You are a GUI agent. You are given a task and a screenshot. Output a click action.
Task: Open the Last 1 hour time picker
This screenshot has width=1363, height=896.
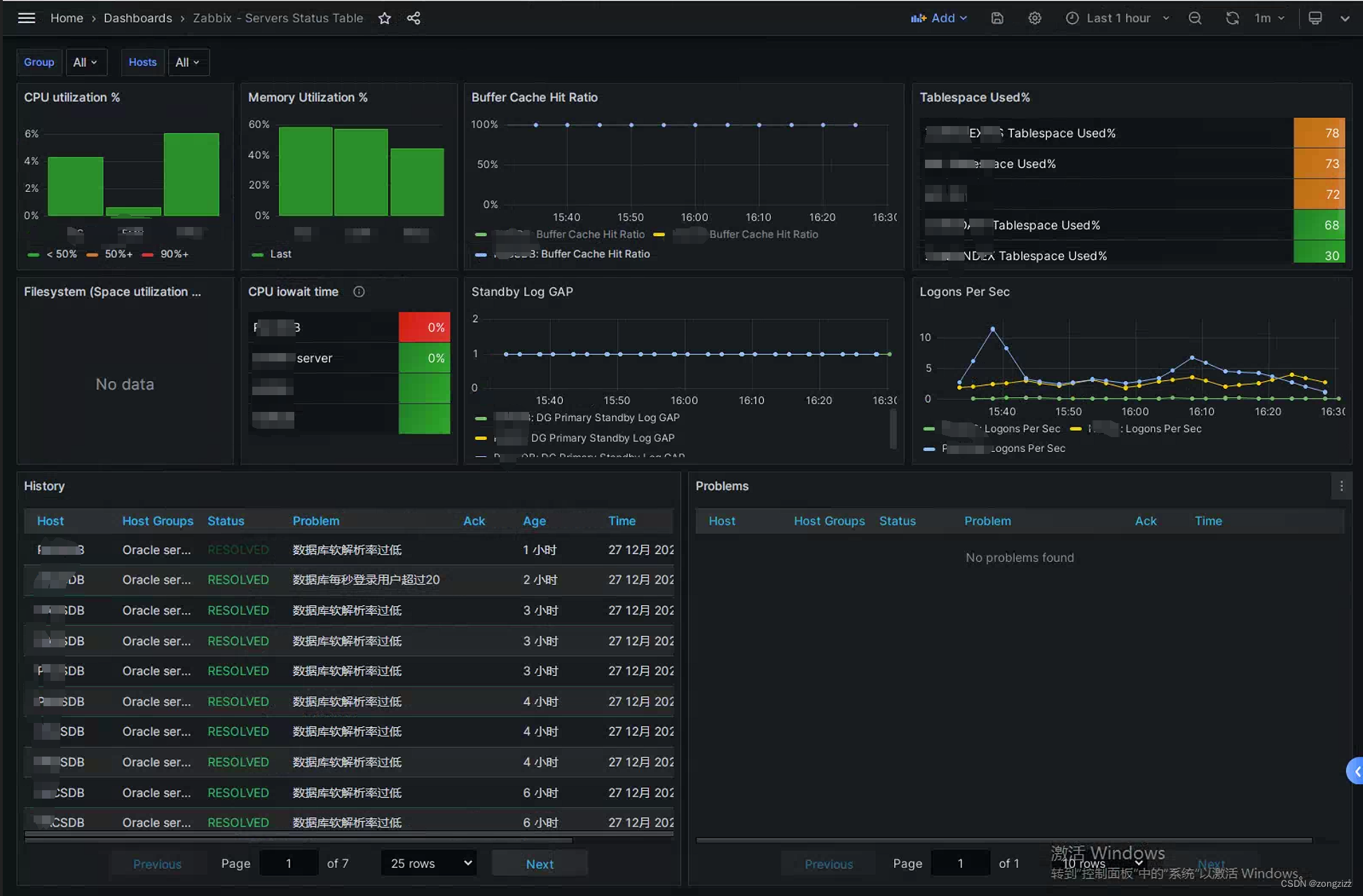(1118, 18)
